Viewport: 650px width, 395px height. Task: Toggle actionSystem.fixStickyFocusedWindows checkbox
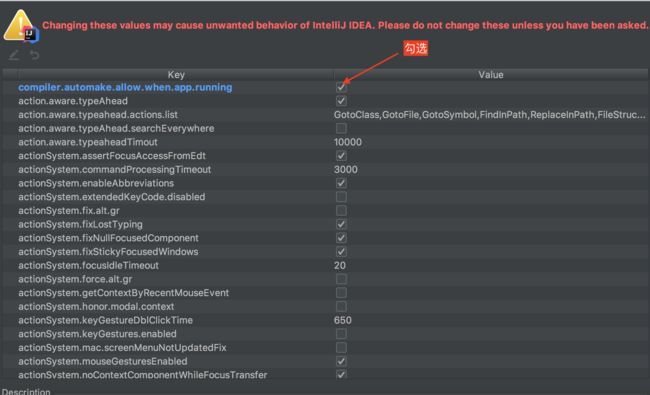pos(341,251)
